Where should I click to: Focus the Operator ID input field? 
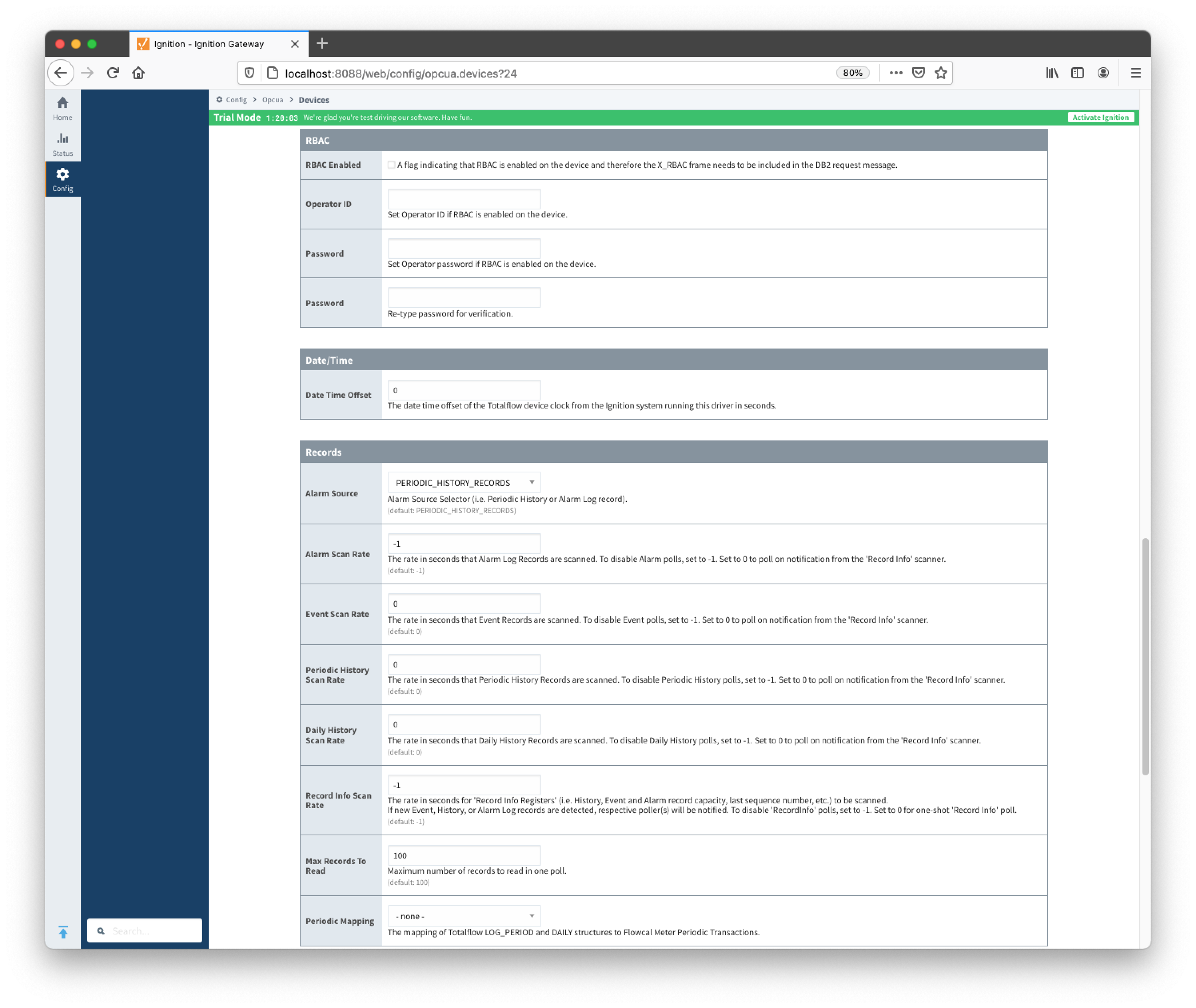[x=464, y=199]
